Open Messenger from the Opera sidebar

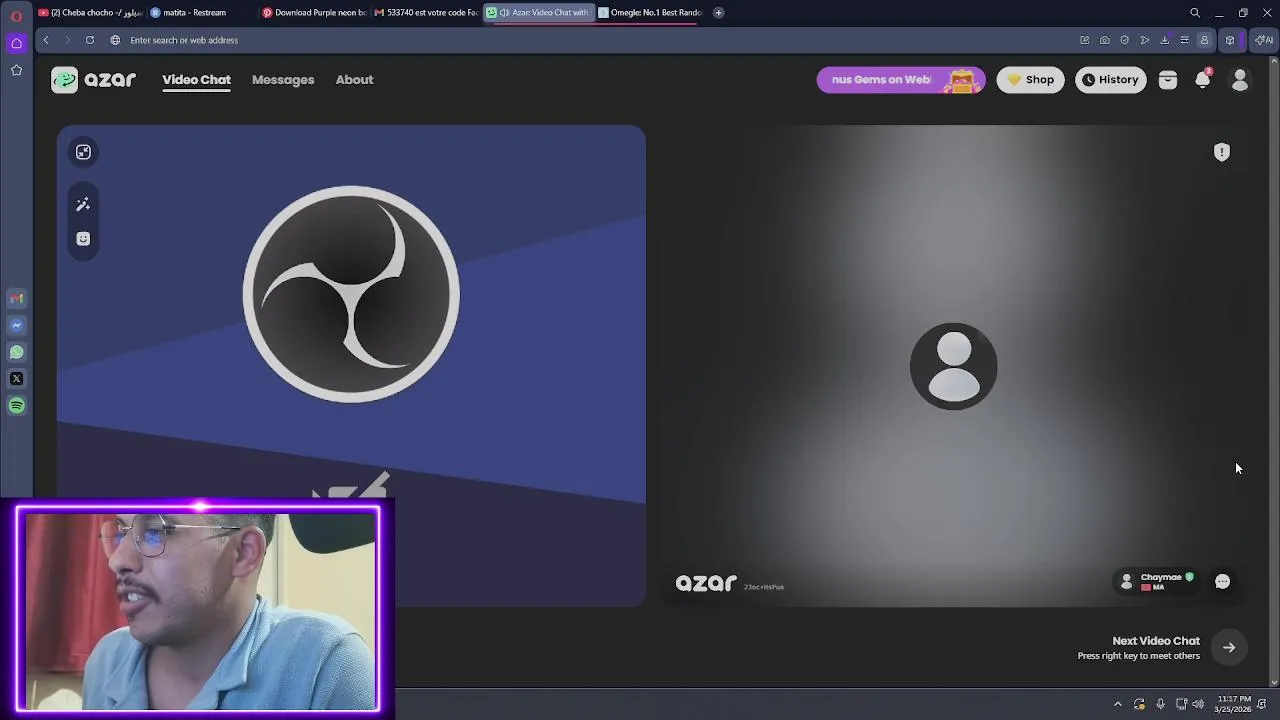(16, 325)
